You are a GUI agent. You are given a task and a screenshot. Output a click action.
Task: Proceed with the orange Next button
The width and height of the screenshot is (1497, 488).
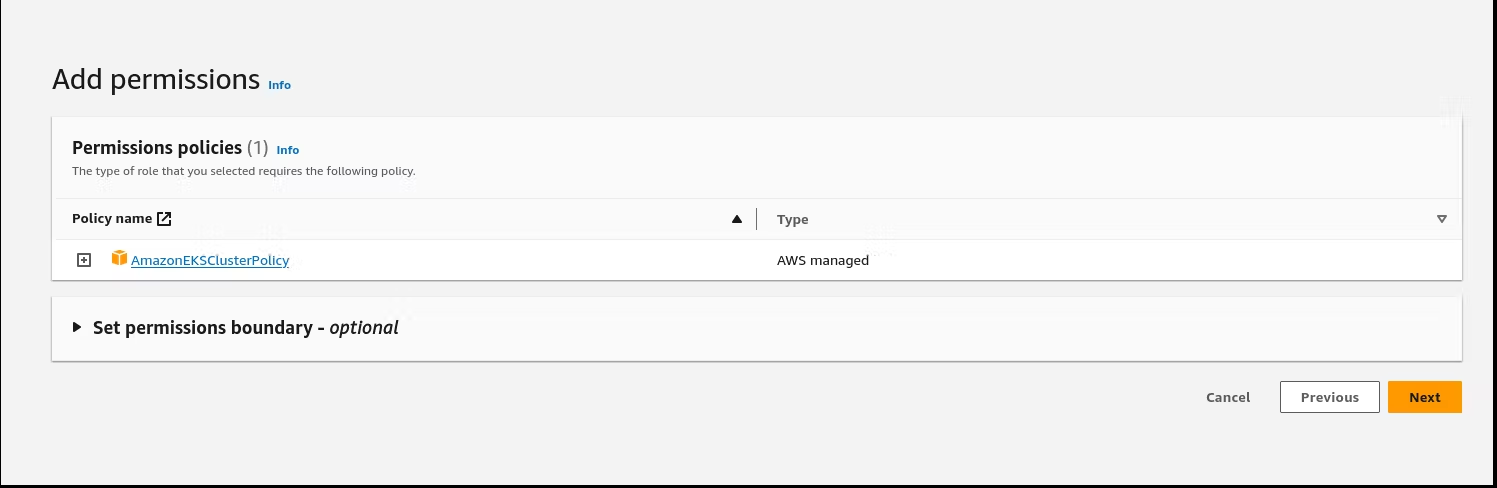pyautogui.click(x=1424, y=397)
